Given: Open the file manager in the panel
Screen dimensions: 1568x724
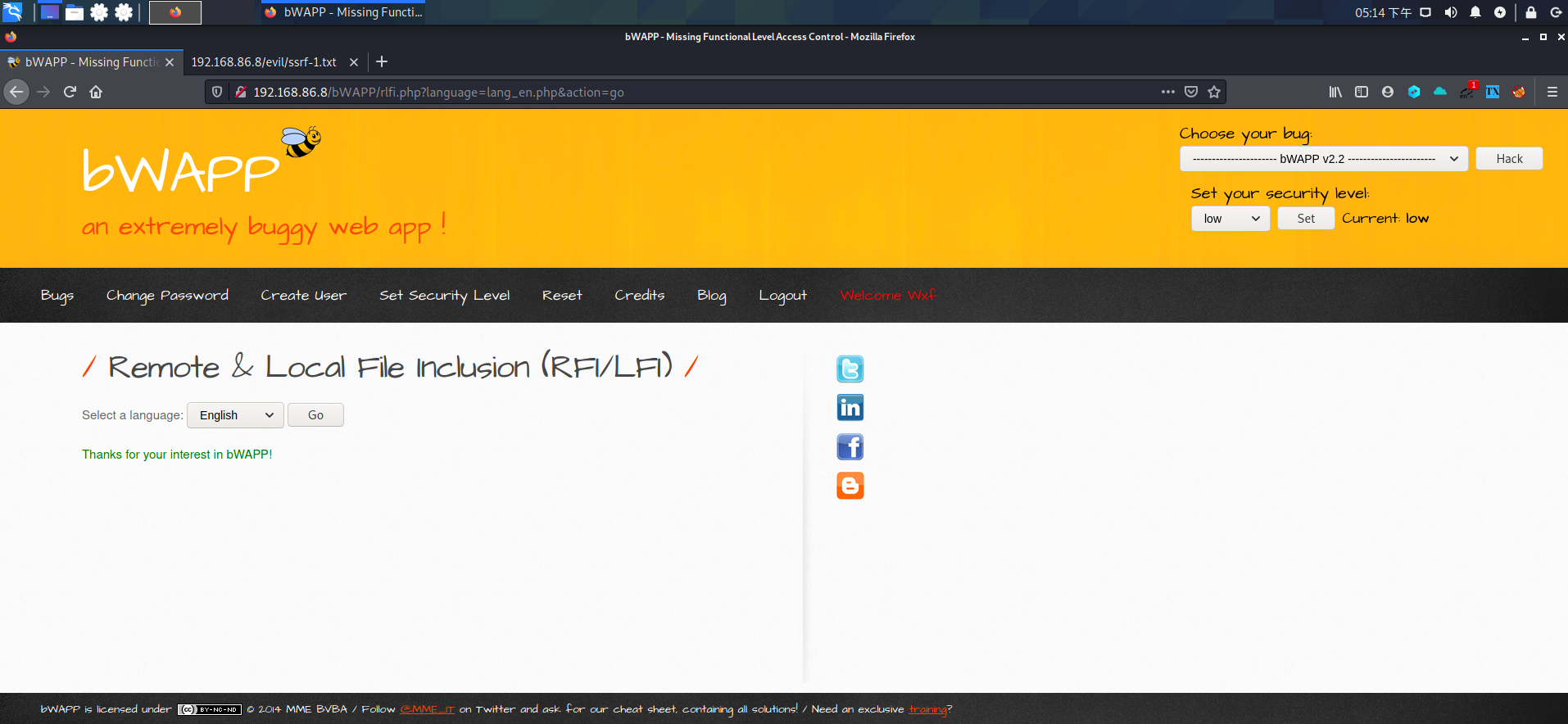Looking at the screenshot, I should [x=75, y=12].
